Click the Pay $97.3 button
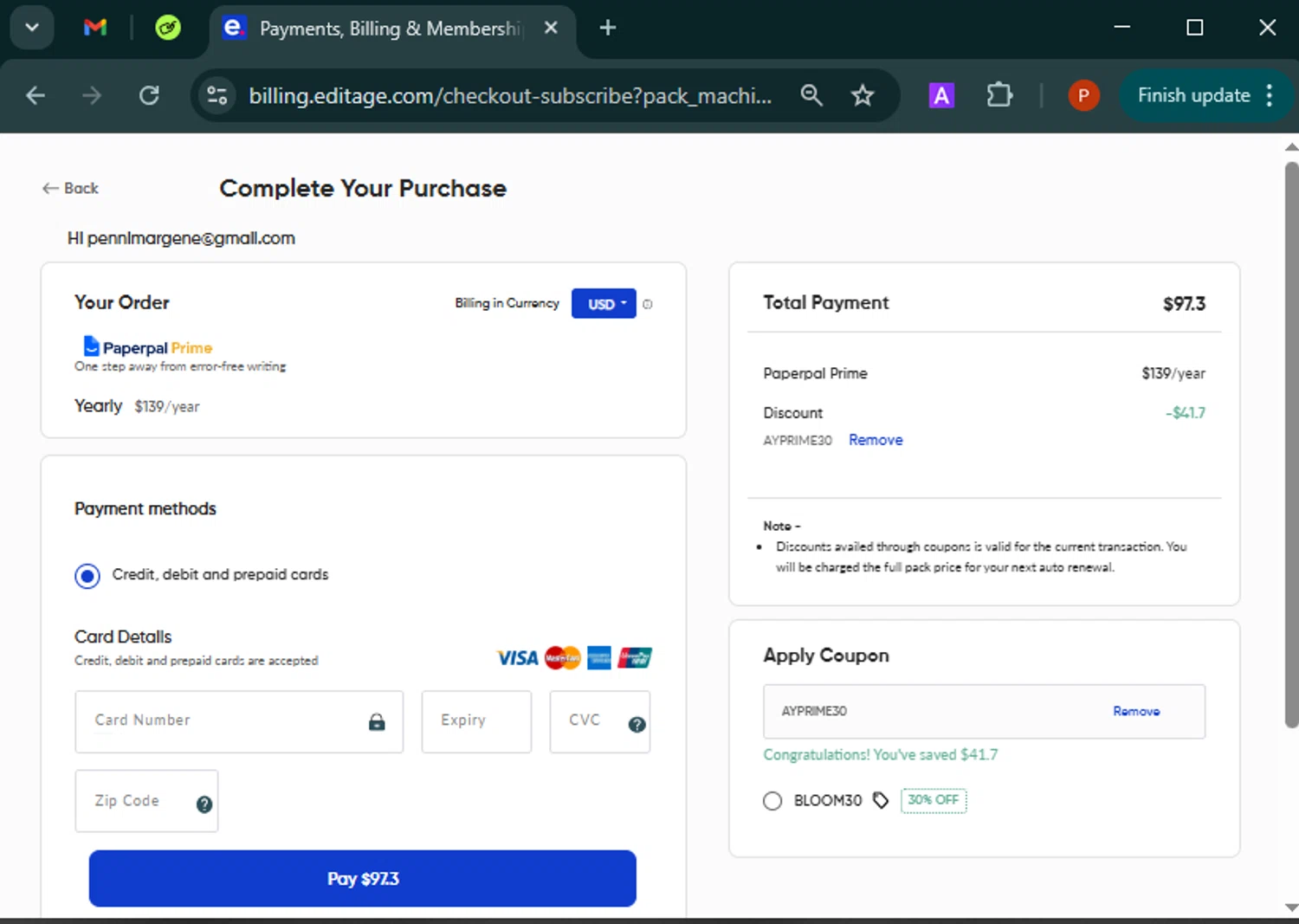 (x=363, y=879)
